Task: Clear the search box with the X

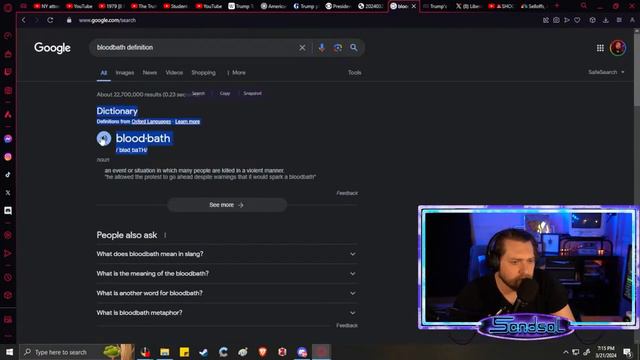Action: pyautogui.click(x=302, y=48)
